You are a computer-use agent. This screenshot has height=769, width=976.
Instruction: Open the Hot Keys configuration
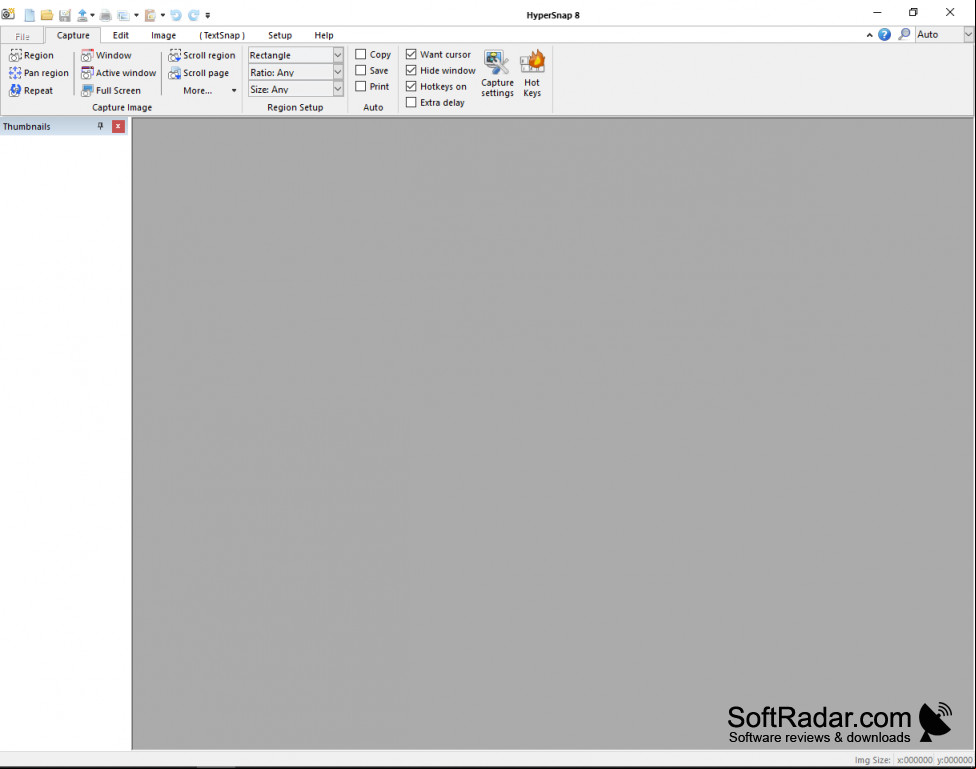click(x=532, y=73)
